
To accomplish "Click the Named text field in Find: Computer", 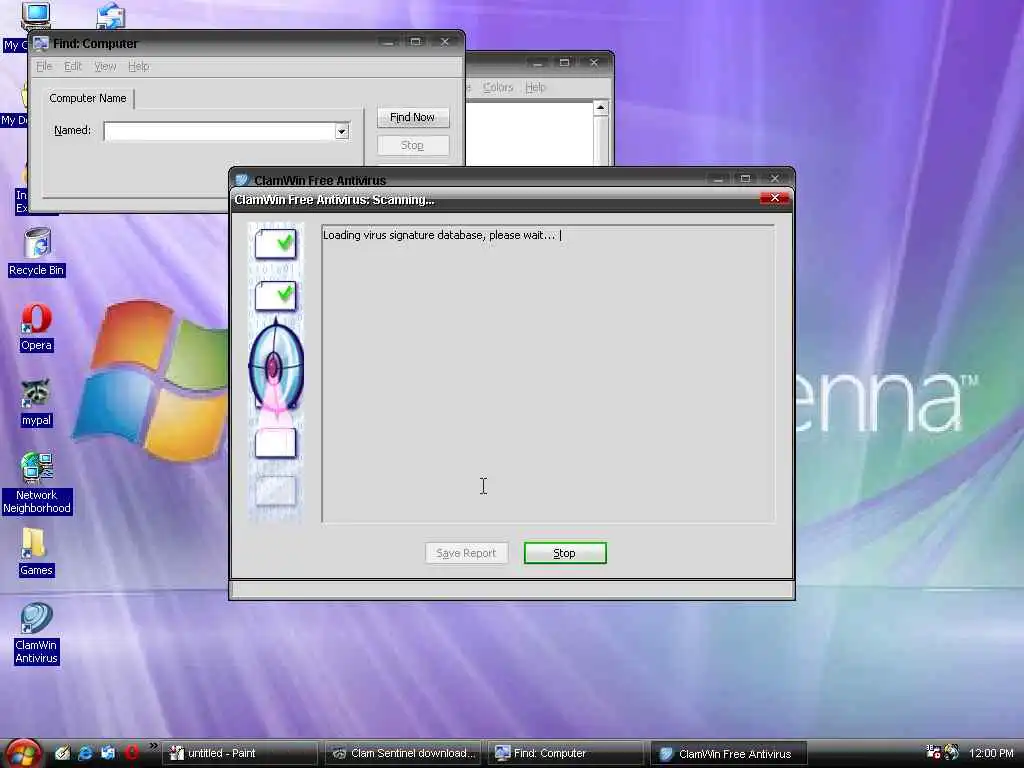I will point(219,131).
